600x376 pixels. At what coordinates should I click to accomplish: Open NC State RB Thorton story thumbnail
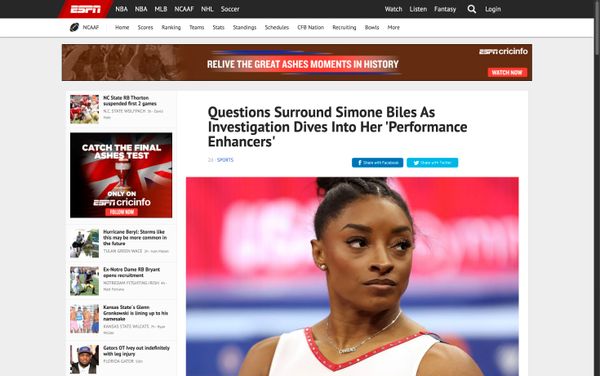coord(84,109)
